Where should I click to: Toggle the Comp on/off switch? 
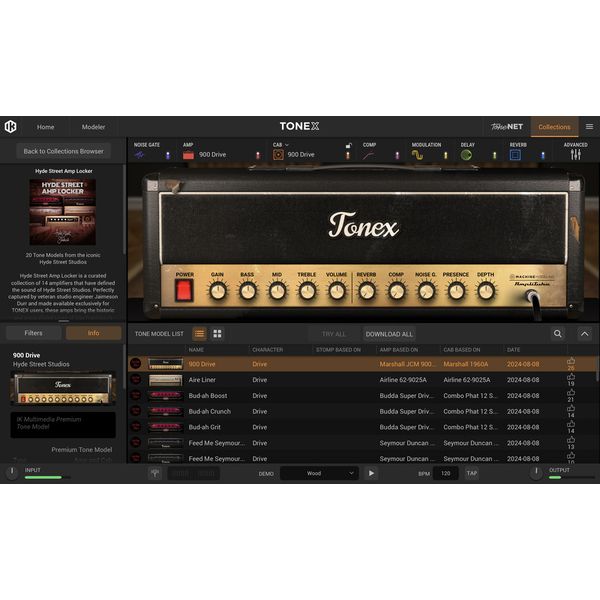tap(397, 155)
